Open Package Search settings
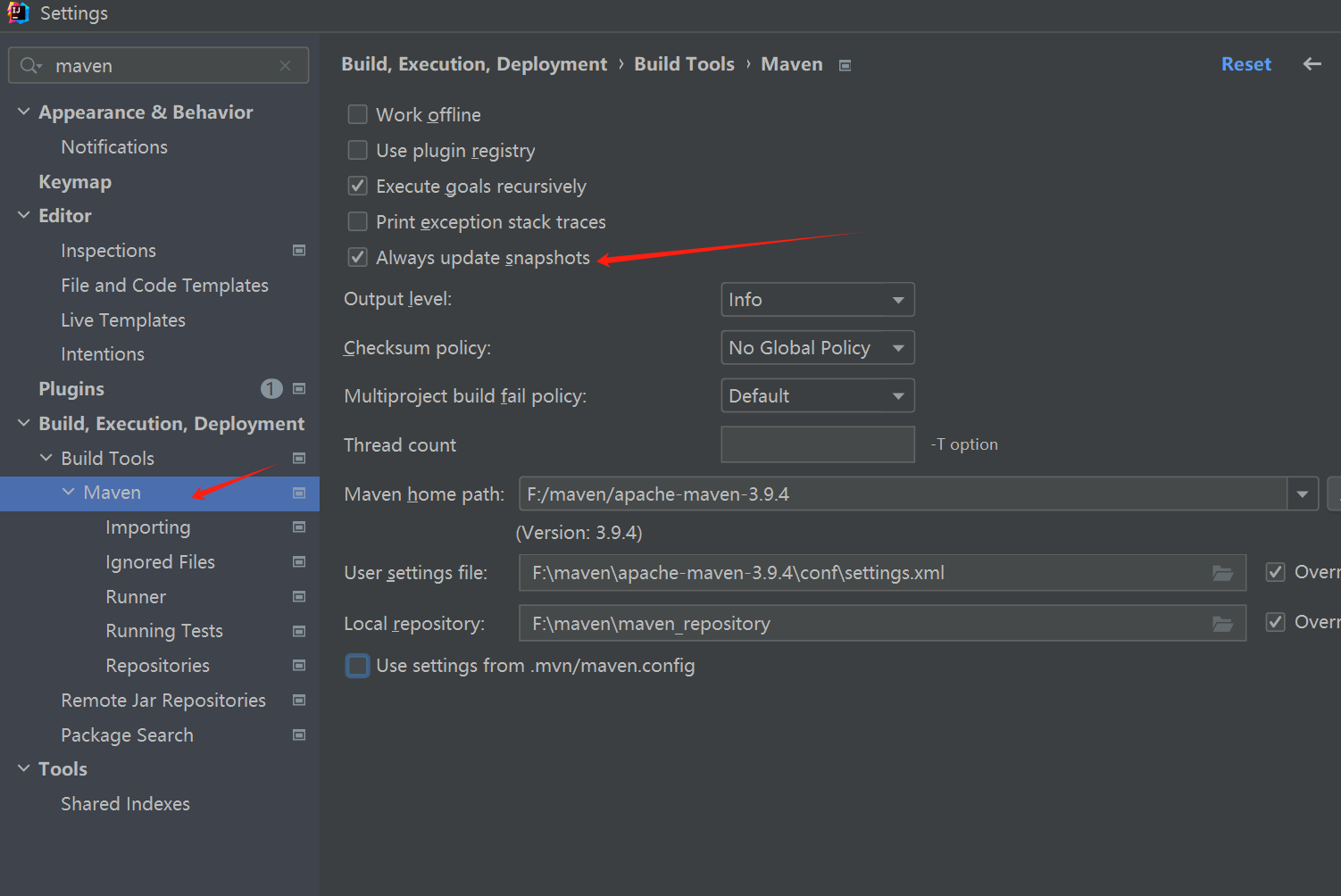The width and height of the screenshot is (1341, 896). [x=127, y=735]
